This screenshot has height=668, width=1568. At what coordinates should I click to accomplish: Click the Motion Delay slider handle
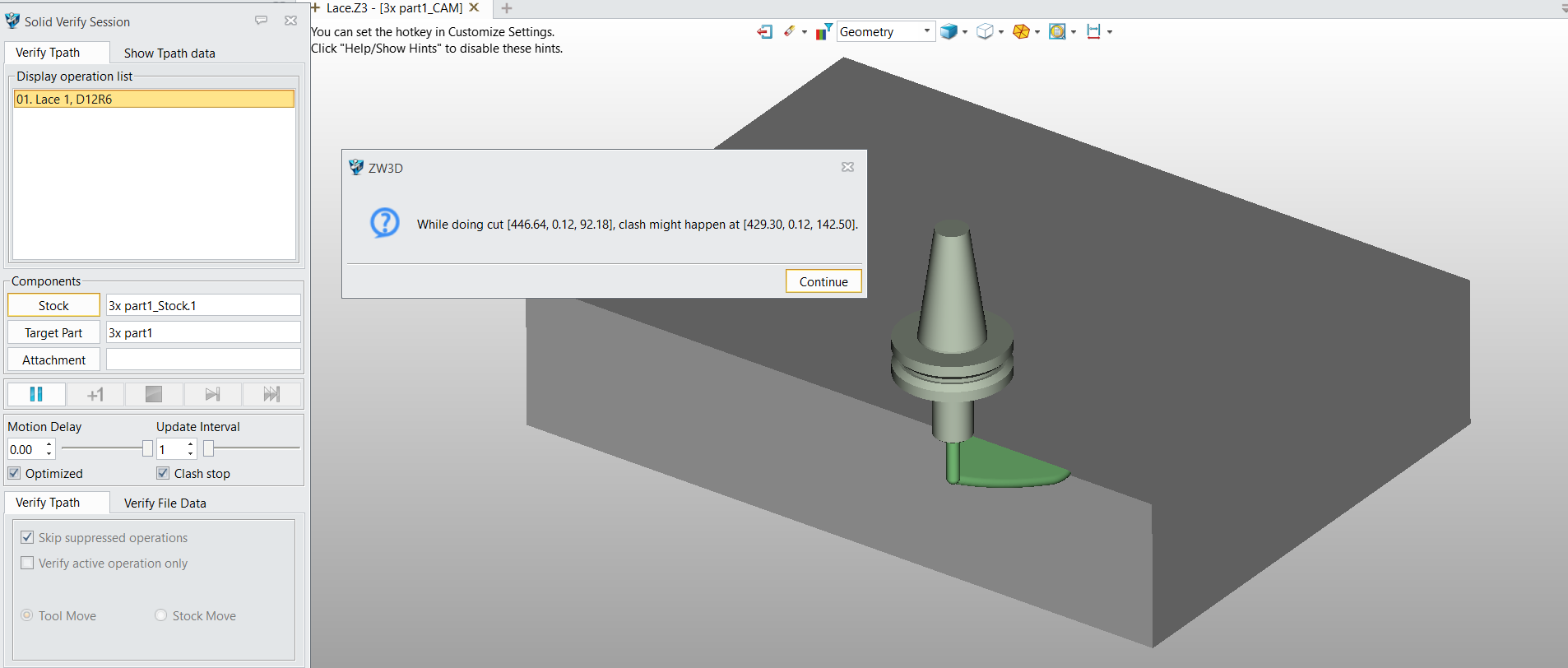click(147, 448)
